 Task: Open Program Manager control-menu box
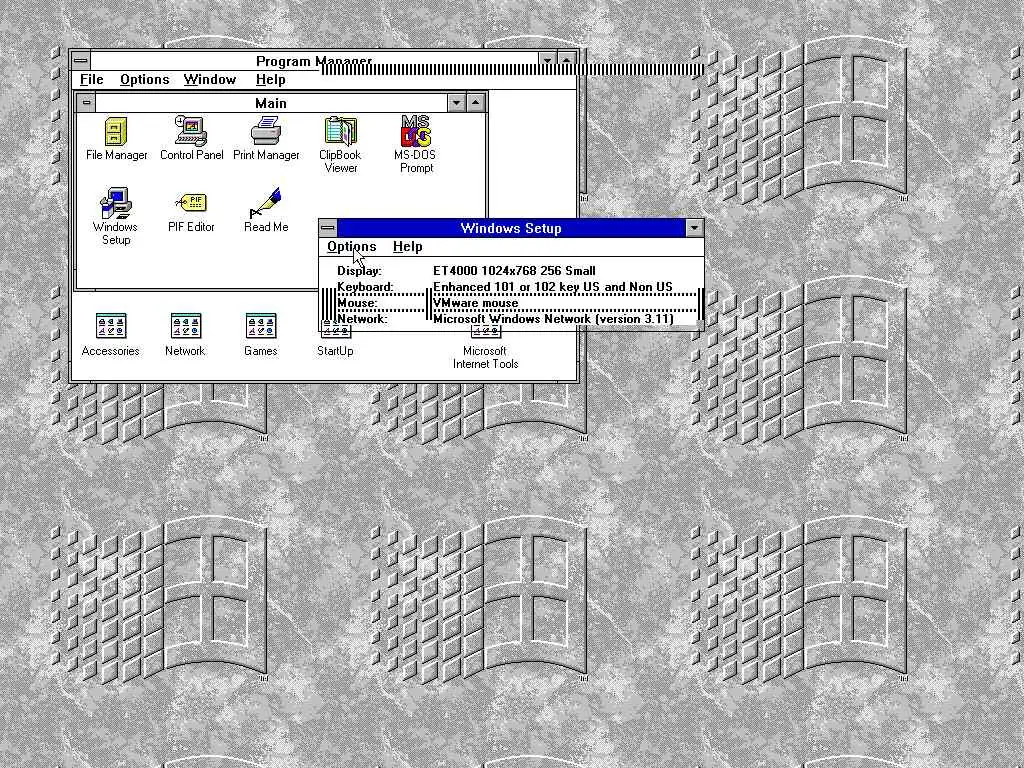[80, 61]
